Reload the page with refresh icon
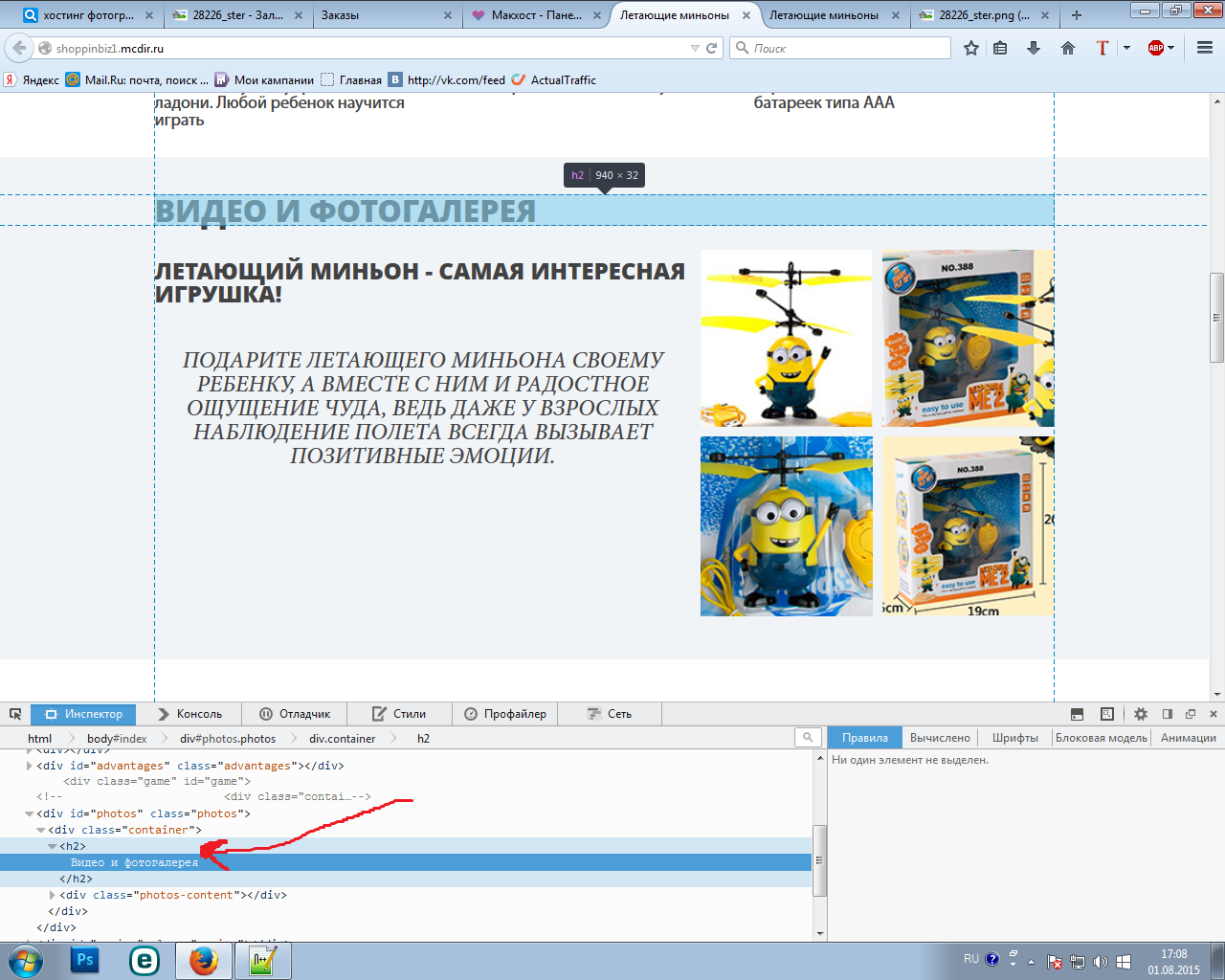The image size is (1225, 980). click(x=712, y=48)
